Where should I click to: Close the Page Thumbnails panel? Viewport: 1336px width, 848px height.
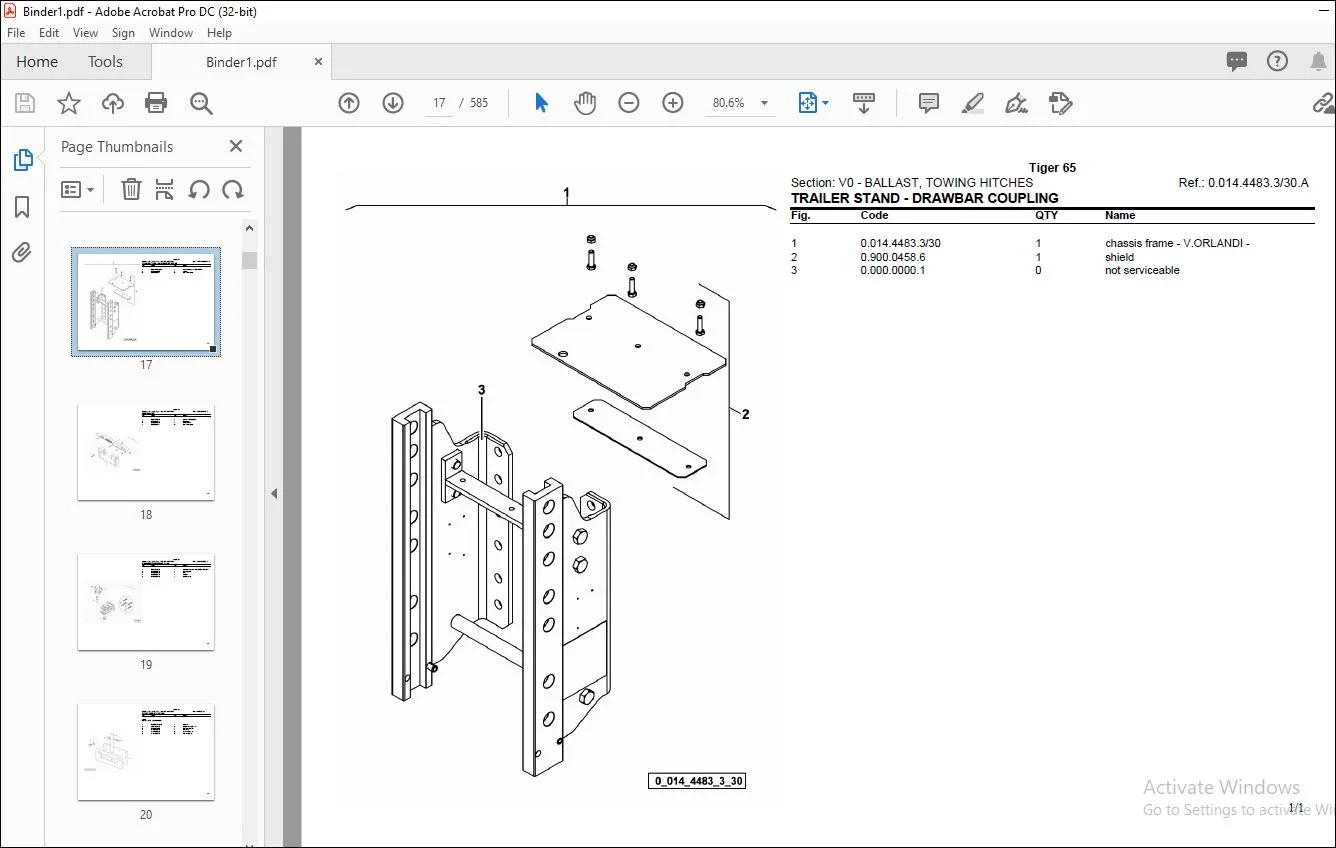(236, 146)
